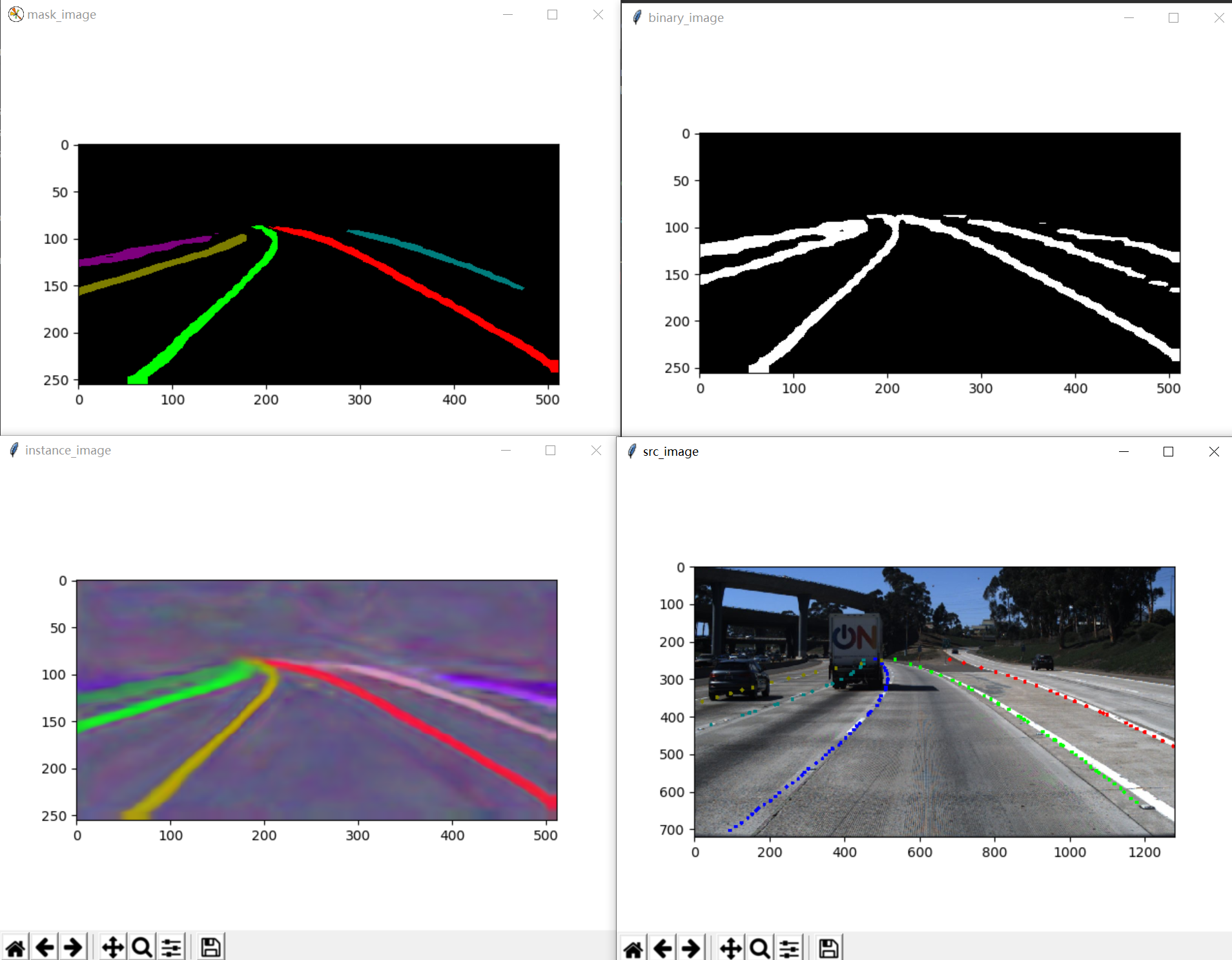Minimize the mask_image window
Image resolution: width=1232 pixels, height=960 pixels.
508,14
